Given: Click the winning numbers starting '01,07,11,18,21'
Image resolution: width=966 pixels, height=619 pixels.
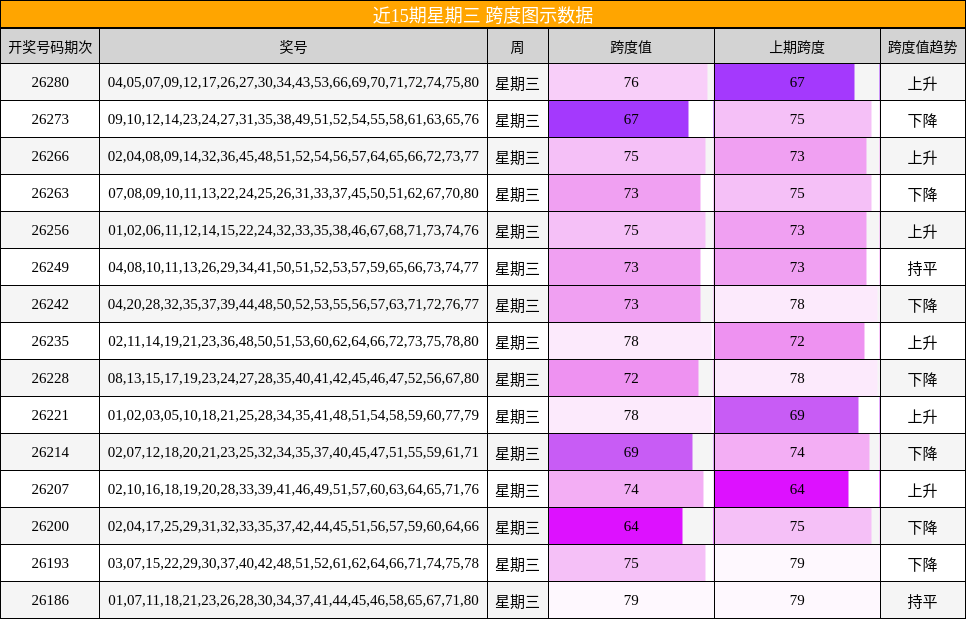Looking at the screenshot, I should (x=293, y=600).
